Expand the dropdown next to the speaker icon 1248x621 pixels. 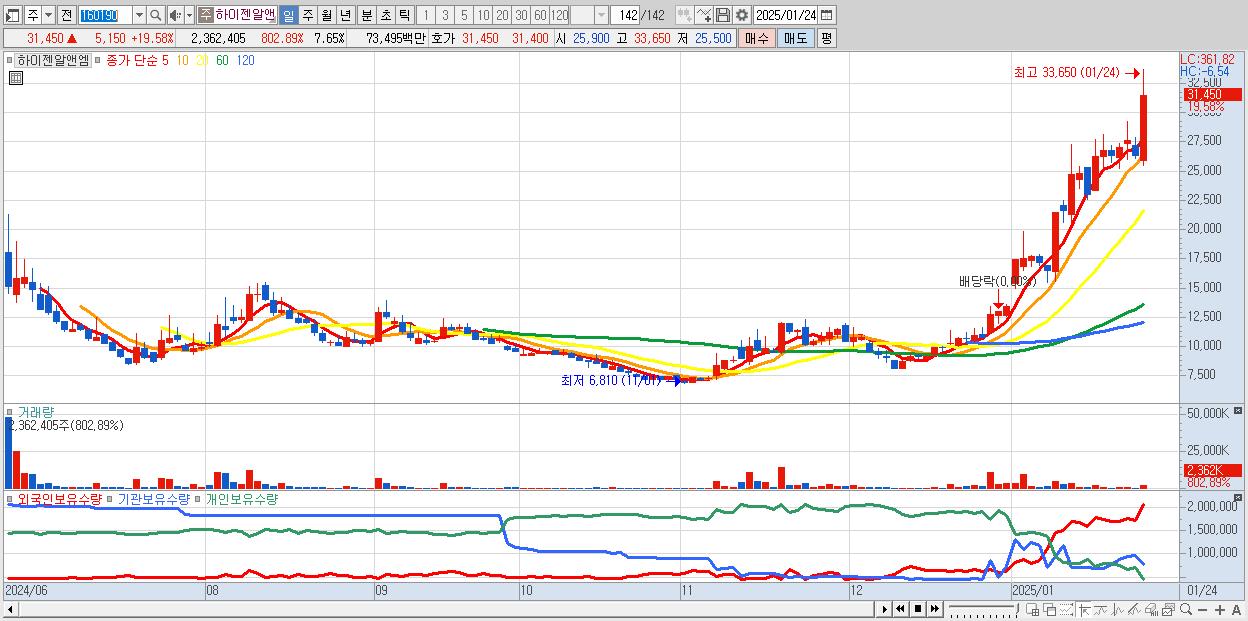coord(189,16)
